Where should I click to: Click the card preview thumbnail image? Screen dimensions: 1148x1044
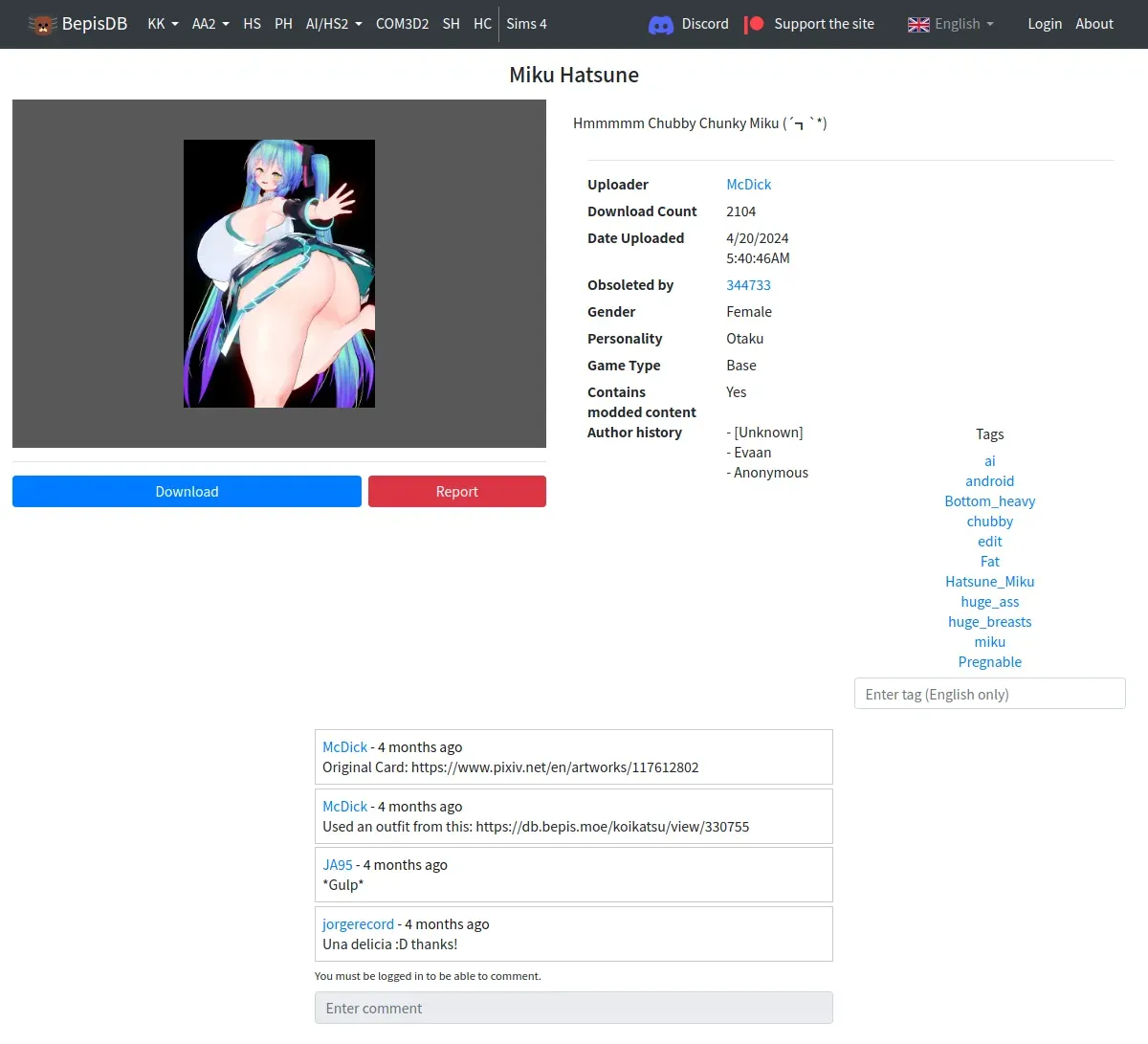coord(279,274)
